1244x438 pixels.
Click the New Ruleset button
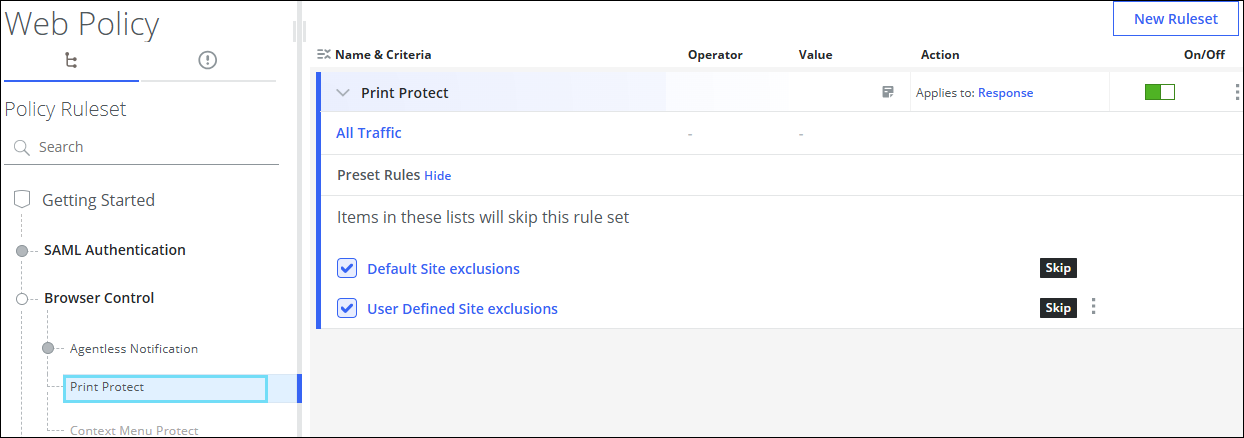click(1175, 19)
